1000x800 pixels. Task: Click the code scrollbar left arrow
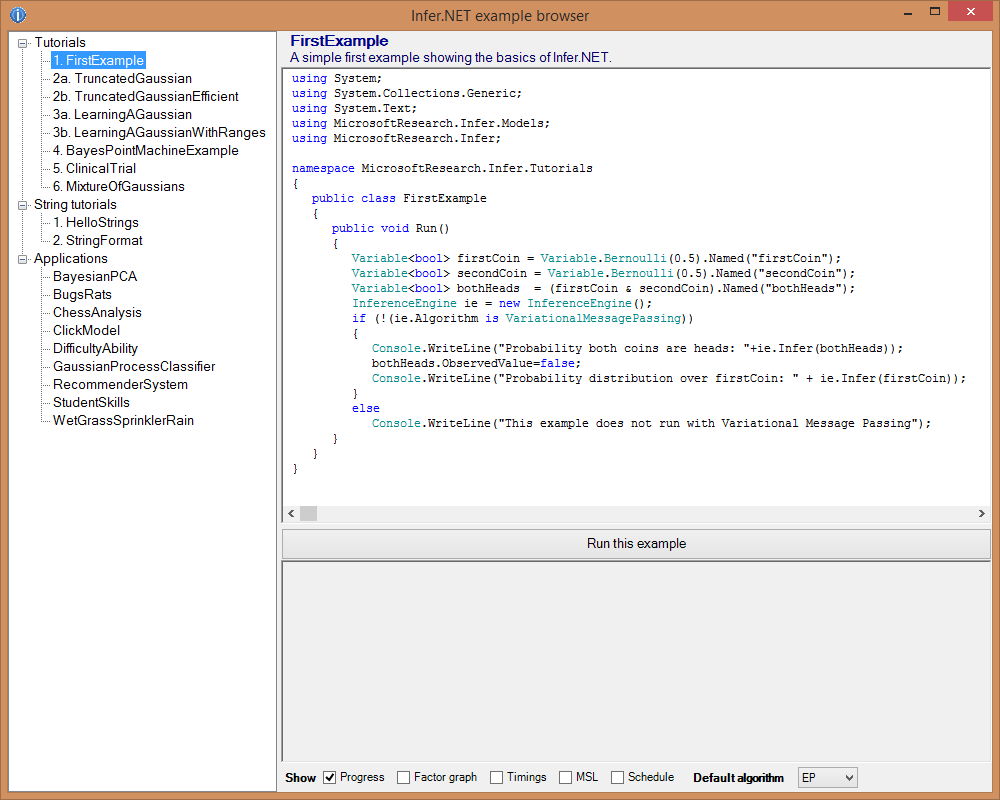click(x=291, y=514)
